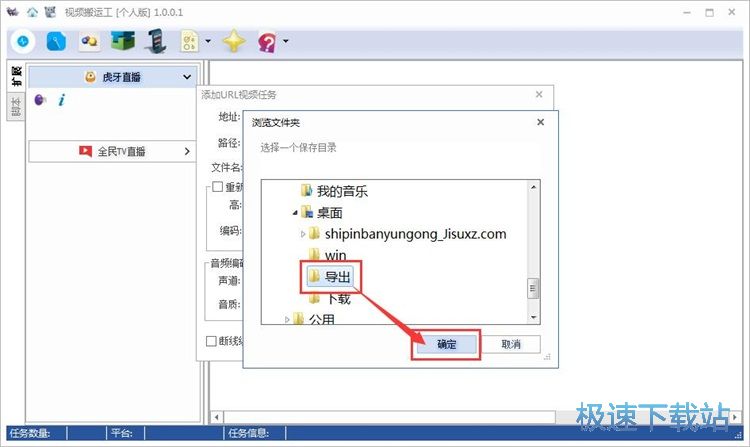
Task: Click the 平台 status bar entry
Action: pyautogui.click(x=121, y=433)
